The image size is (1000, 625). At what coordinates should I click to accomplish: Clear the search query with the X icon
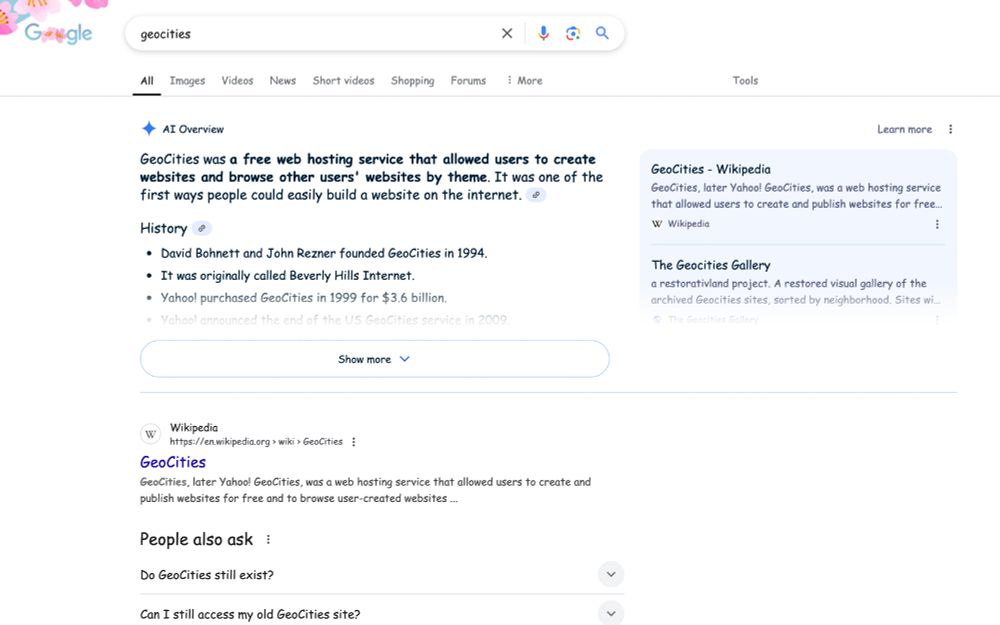[507, 33]
